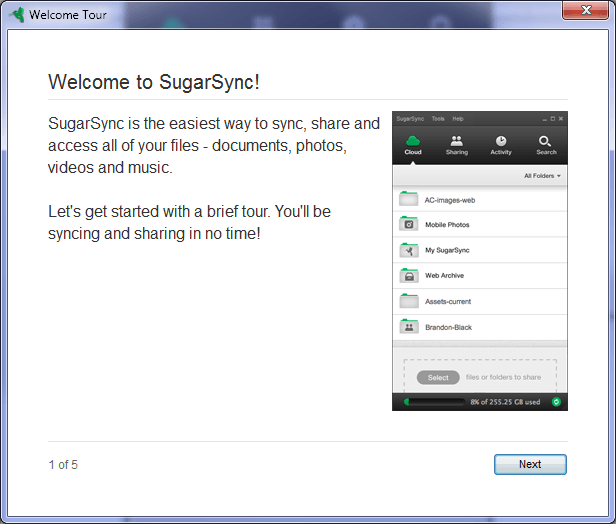
Task: Select the Brandon-Black label
Action: pos(448,328)
